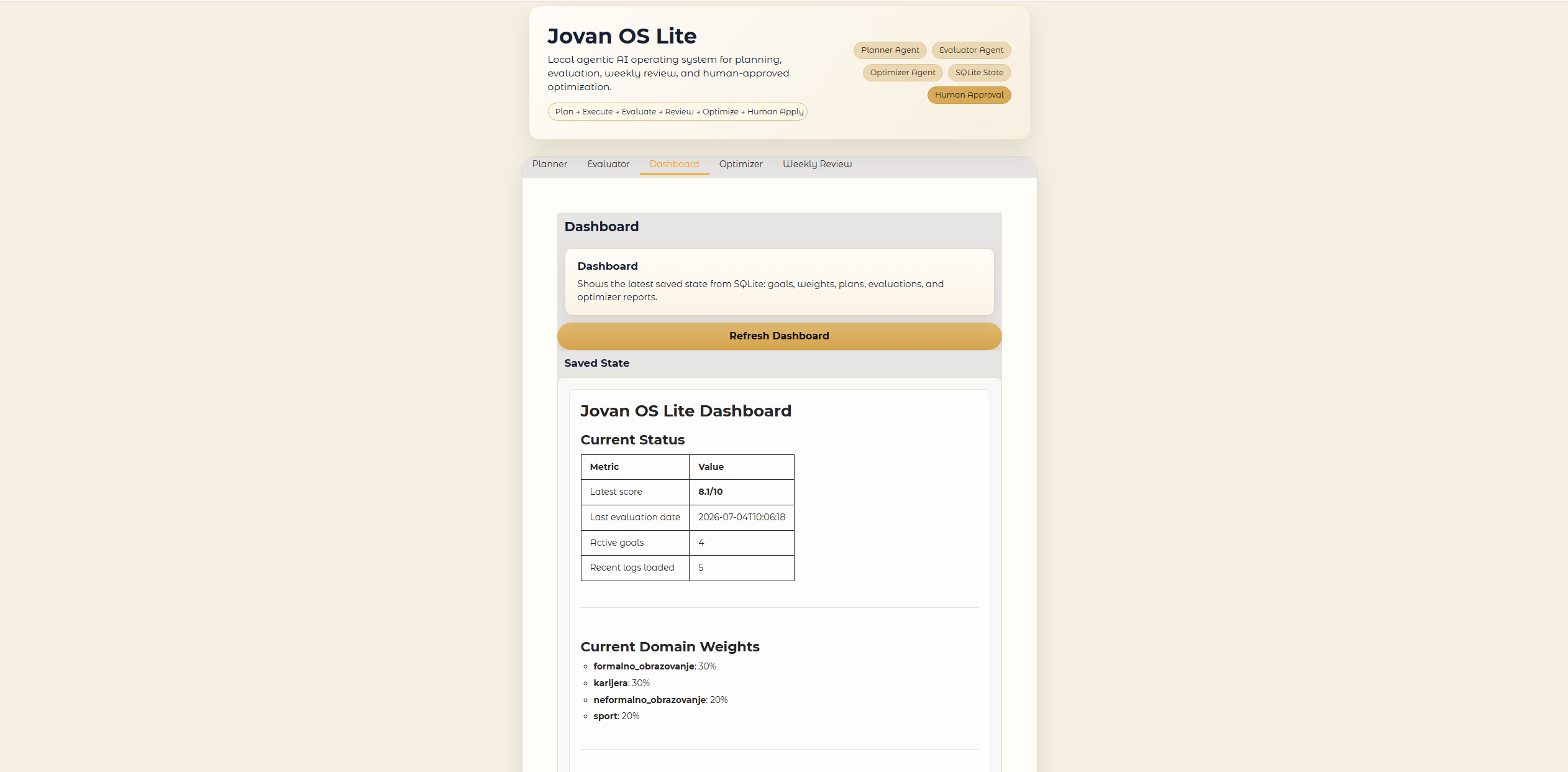Go to the Weekly Review tab
This screenshot has height=772, width=1568.
pos(817,164)
